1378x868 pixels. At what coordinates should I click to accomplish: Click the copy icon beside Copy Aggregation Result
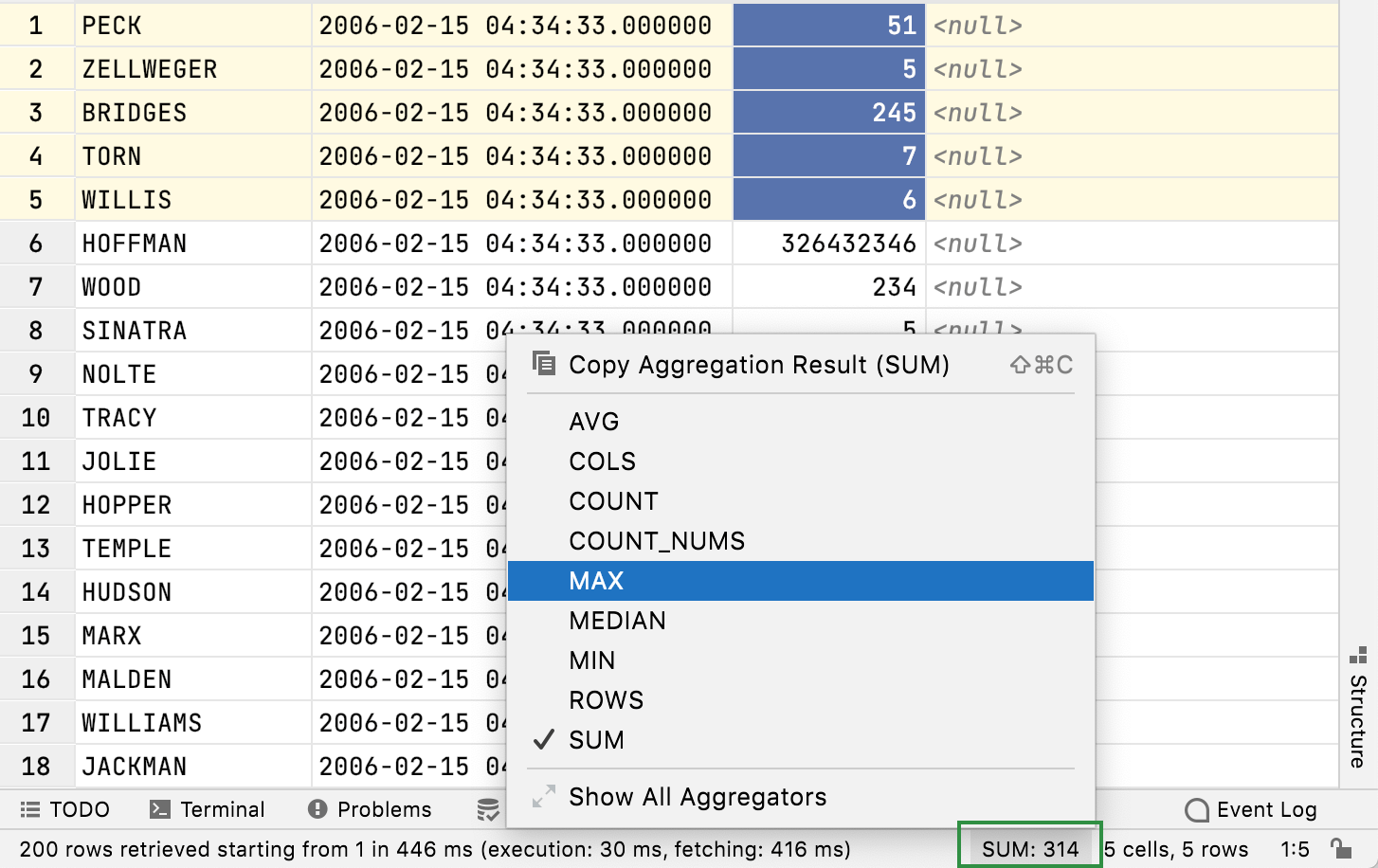pos(544,364)
